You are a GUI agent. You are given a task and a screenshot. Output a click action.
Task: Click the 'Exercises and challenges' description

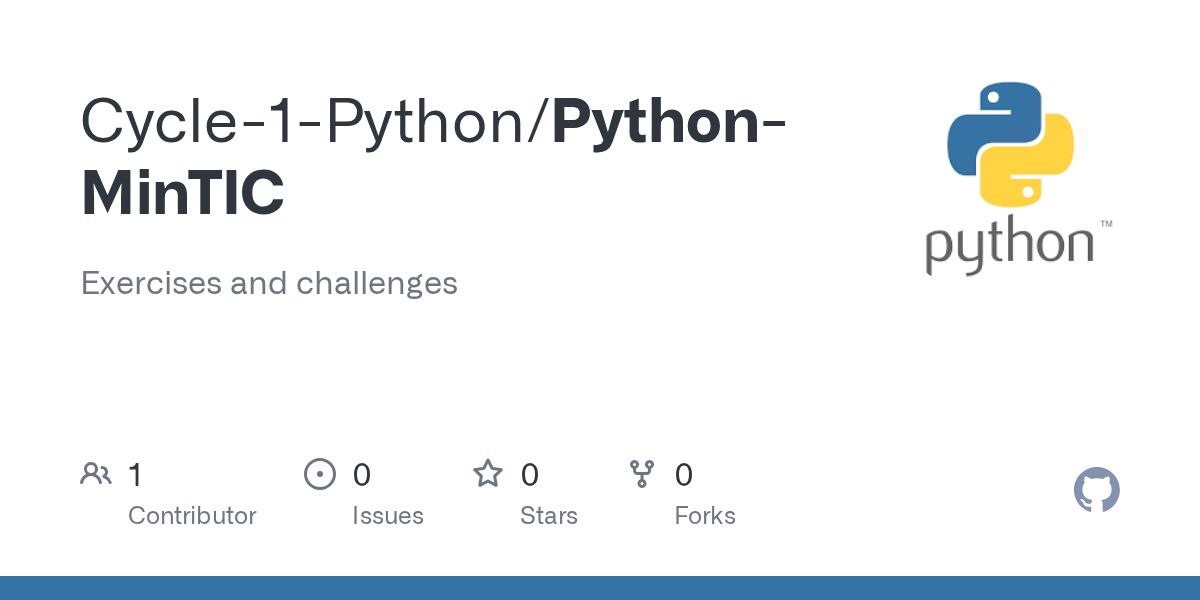(x=269, y=283)
